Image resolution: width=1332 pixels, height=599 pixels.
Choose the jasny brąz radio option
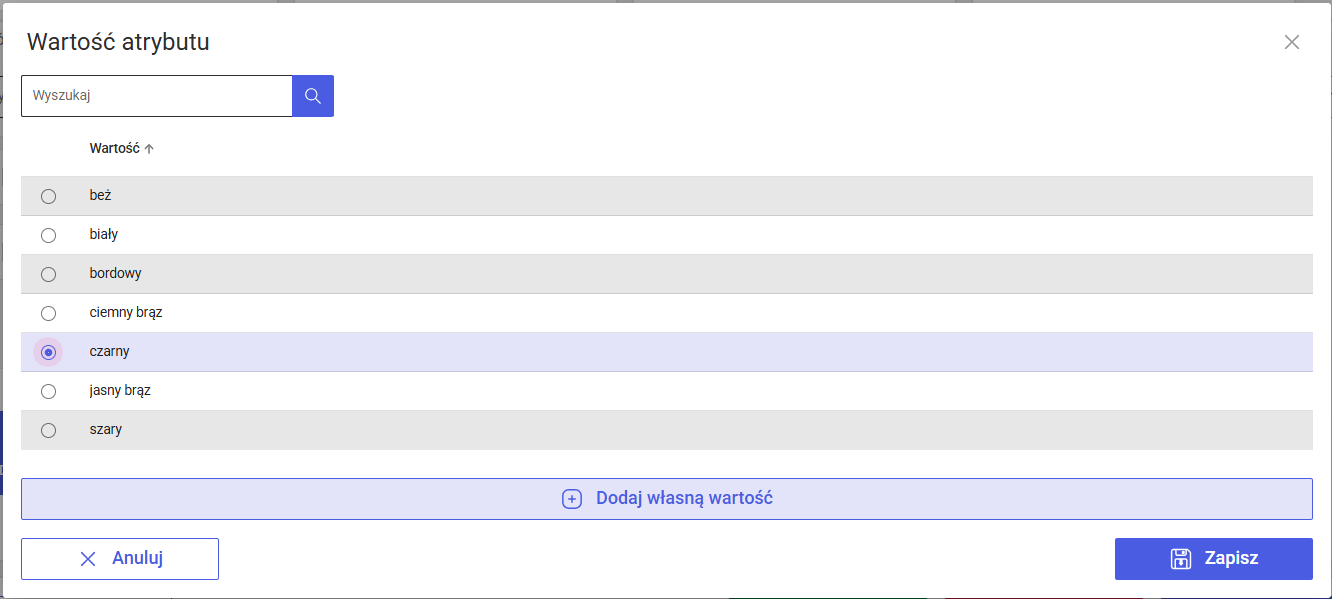point(48,392)
